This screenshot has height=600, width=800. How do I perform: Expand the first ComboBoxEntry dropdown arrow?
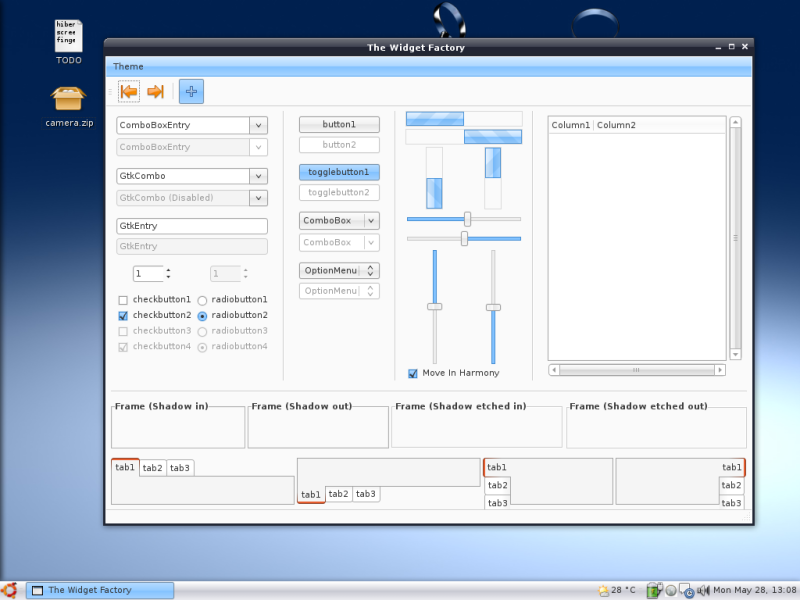click(x=258, y=125)
